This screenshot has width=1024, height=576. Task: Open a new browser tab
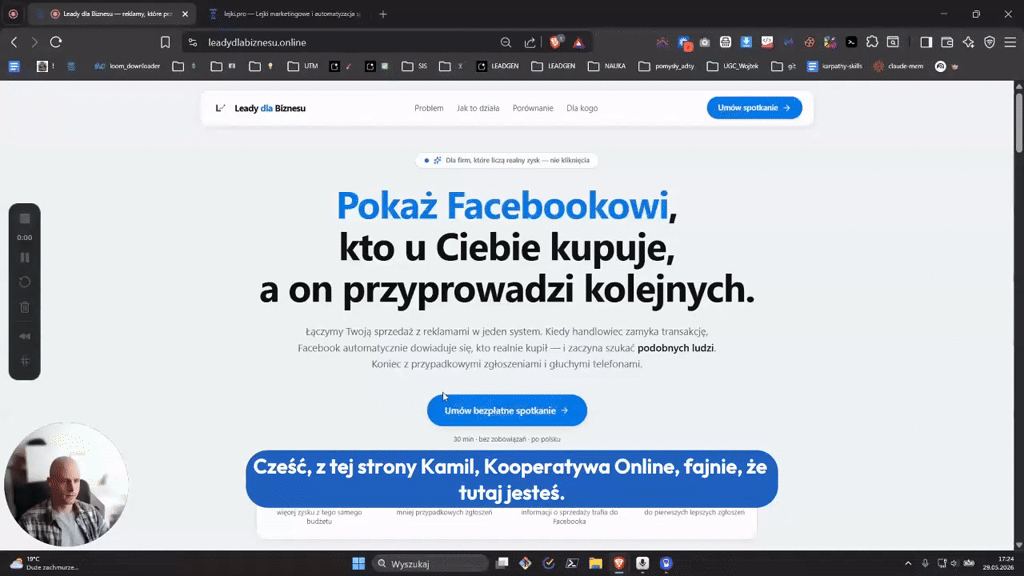[383, 14]
